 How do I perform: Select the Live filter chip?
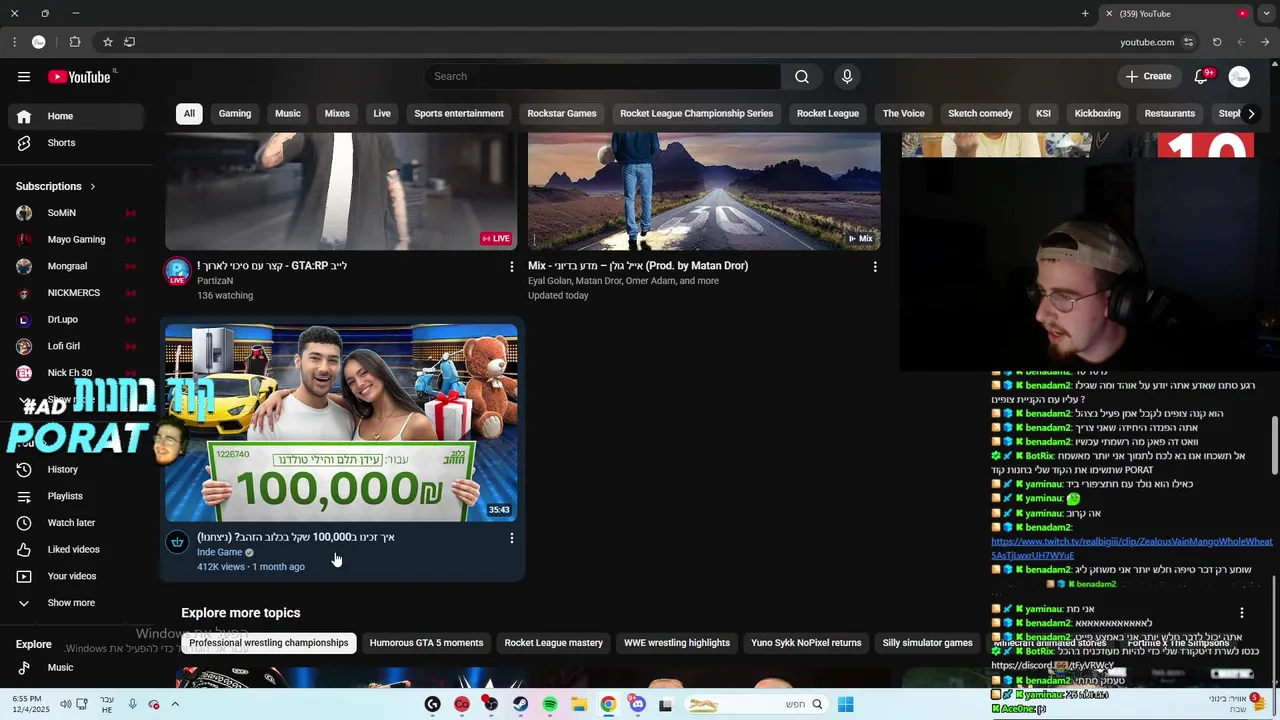tap(382, 114)
